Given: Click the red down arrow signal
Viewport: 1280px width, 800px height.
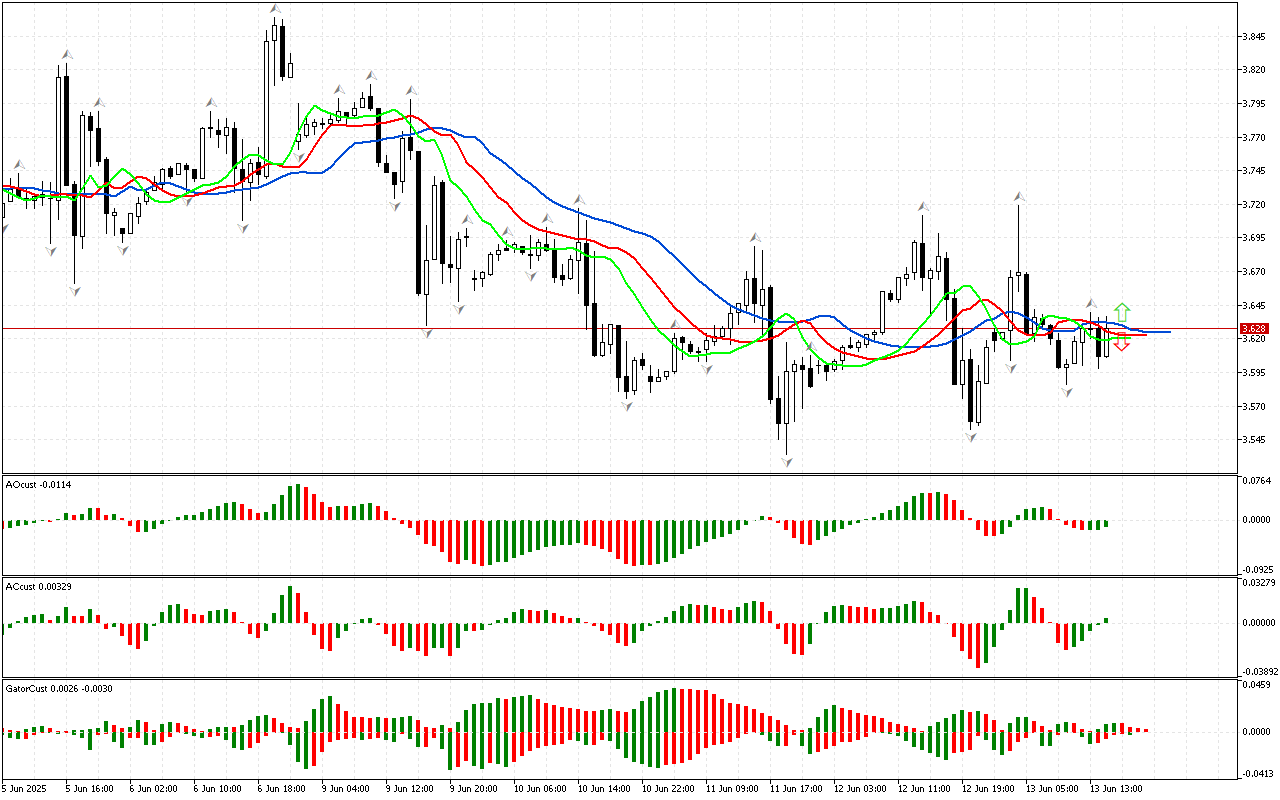Looking at the screenshot, I should tap(1122, 344).
